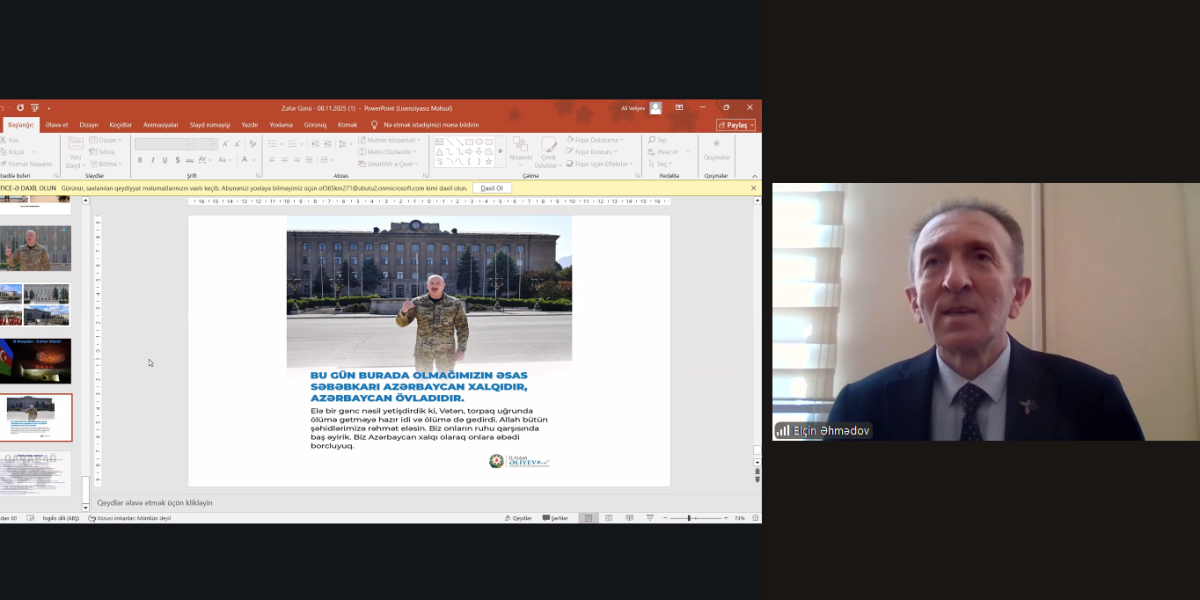Image resolution: width=1200 pixels, height=600 pixels.
Task: Click the Daxil Ol sign-in button
Action: pos(492,188)
